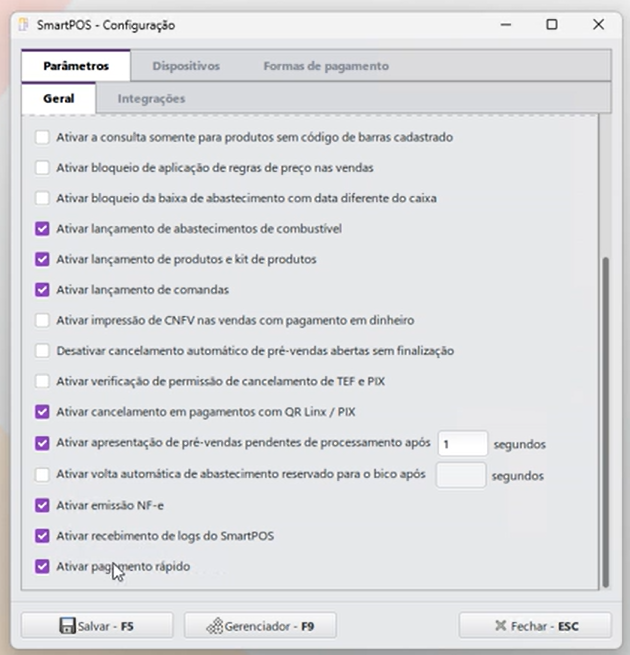Uncheck Ativar pagamento rápido
Image resolution: width=630 pixels, height=655 pixels.
click(42, 566)
